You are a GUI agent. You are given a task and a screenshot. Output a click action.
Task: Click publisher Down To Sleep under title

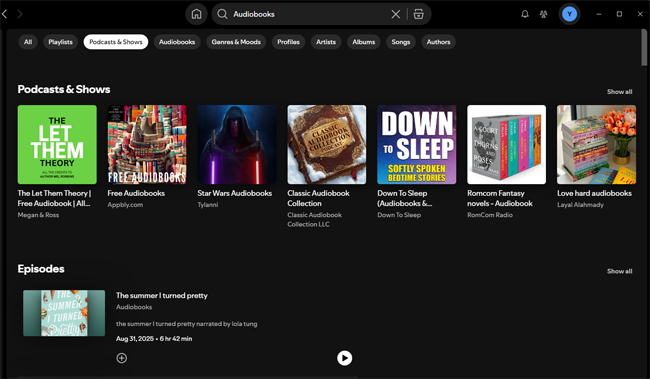pyautogui.click(x=399, y=215)
